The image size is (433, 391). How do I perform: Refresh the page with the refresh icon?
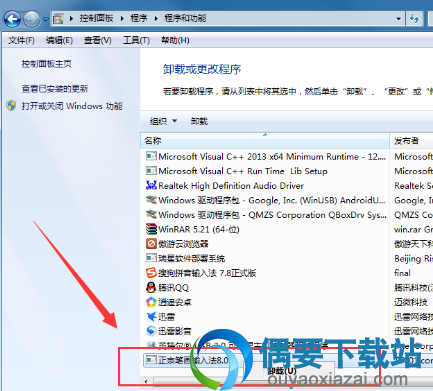click(x=415, y=19)
